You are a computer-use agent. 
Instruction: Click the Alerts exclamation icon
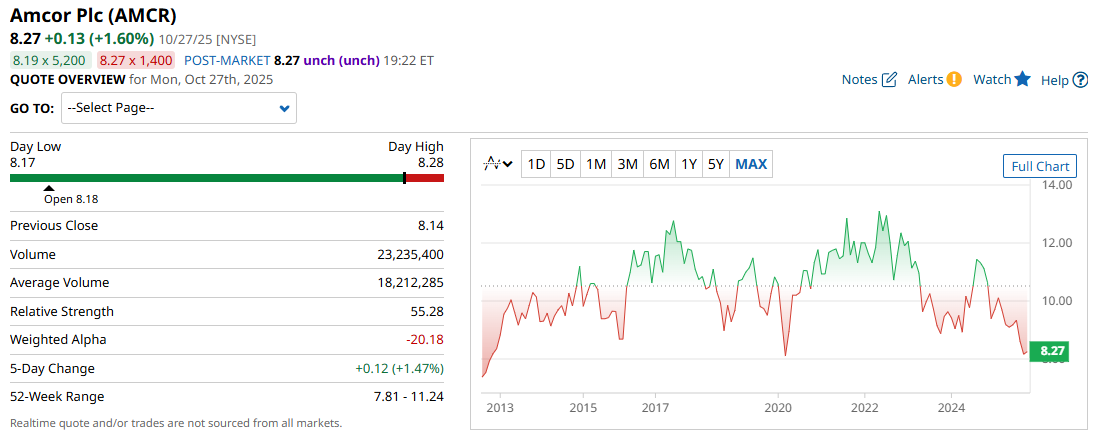(954, 80)
